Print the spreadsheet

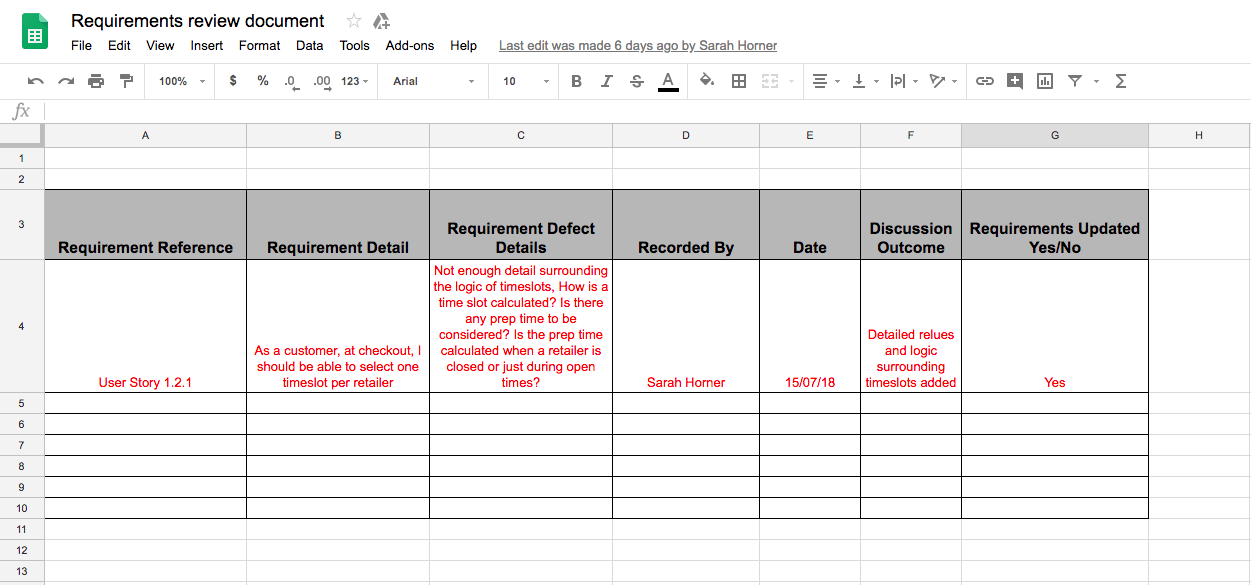[96, 81]
